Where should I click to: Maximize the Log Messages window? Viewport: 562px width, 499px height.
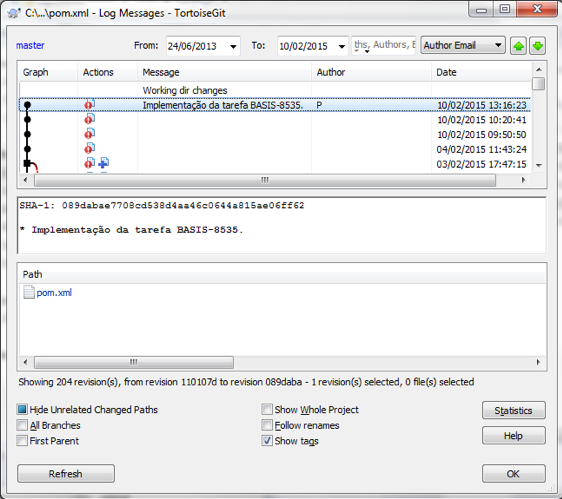[x=505, y=9]
